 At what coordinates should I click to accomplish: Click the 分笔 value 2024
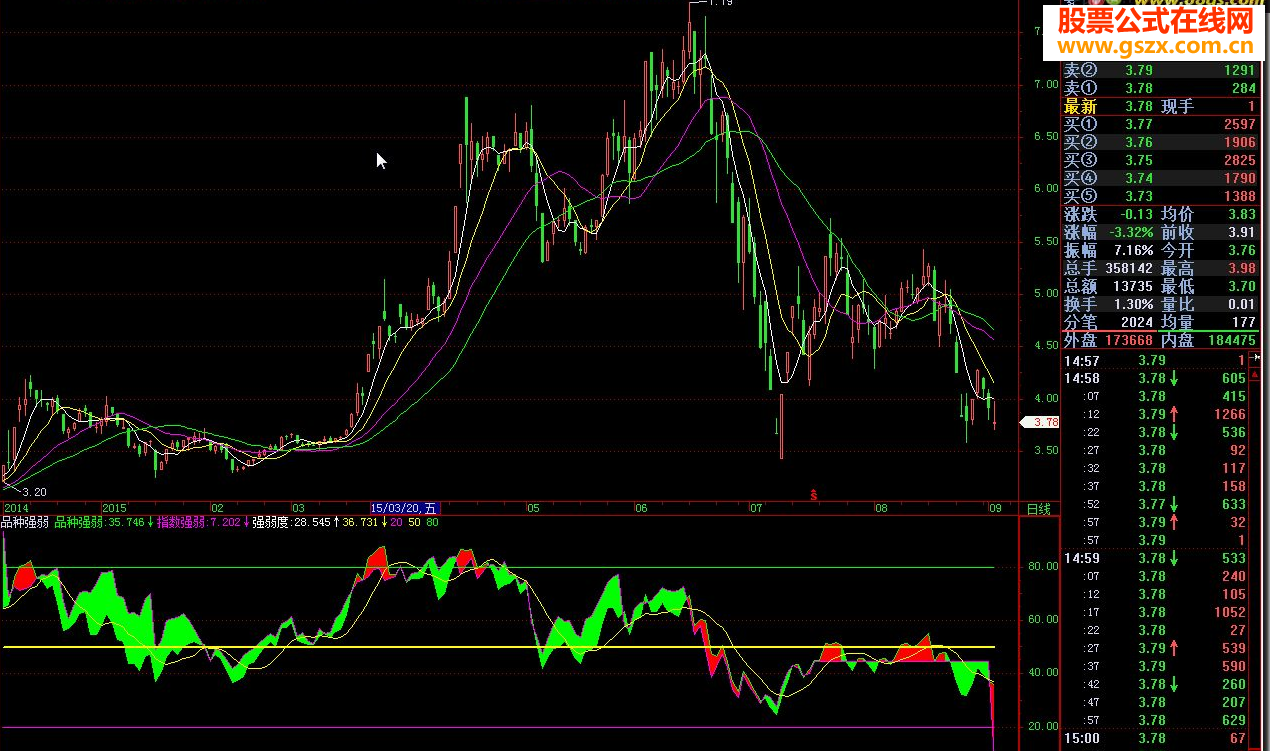pyautogui.click(x=1136, y=322)
